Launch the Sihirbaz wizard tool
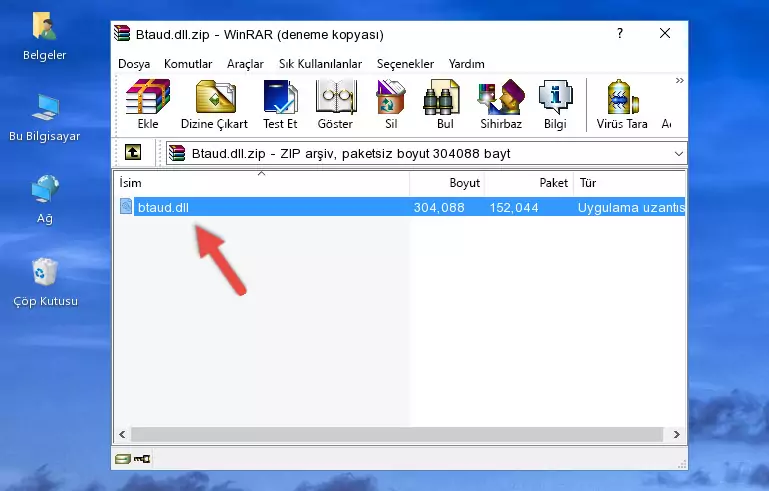The height and width of the screenshot is (491, 769). pos(501,104)
